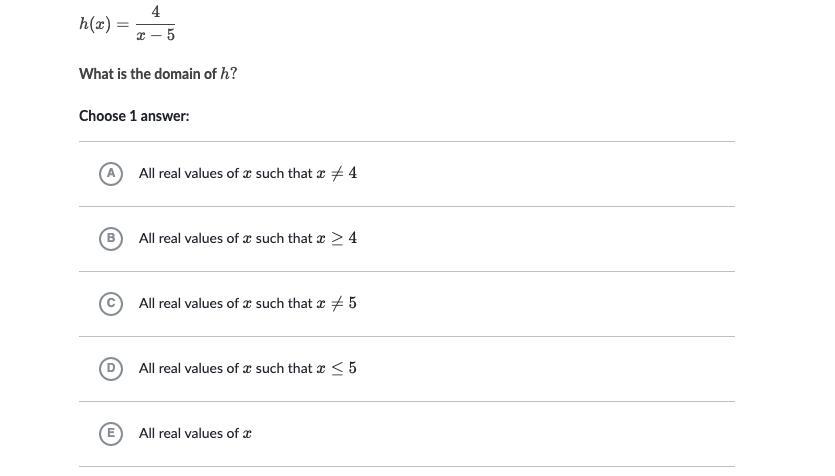The width and height of the screenshot is (835, 476).
Task: Click the 'Choose 1 answer:' label
Action: point(134,116)
